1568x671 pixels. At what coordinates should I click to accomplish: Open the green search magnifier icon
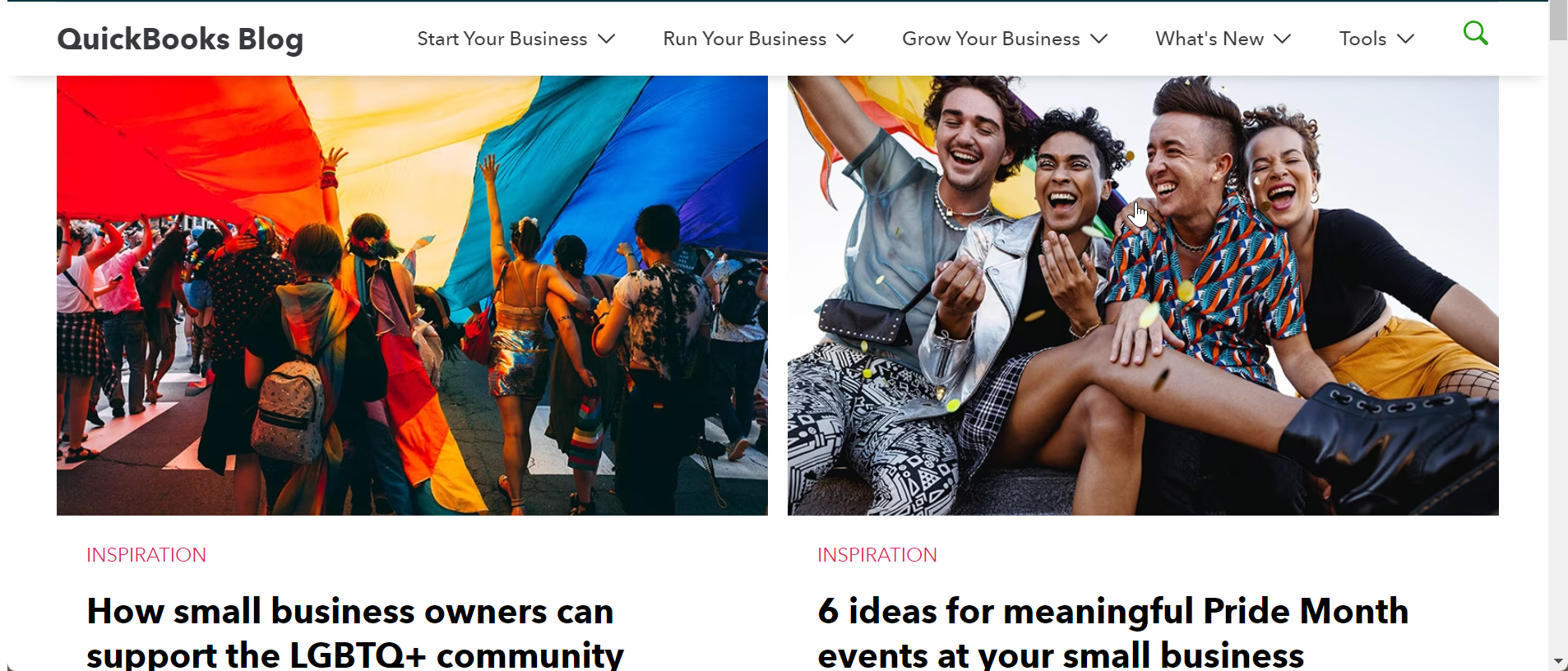click(x=1476, y=34)
